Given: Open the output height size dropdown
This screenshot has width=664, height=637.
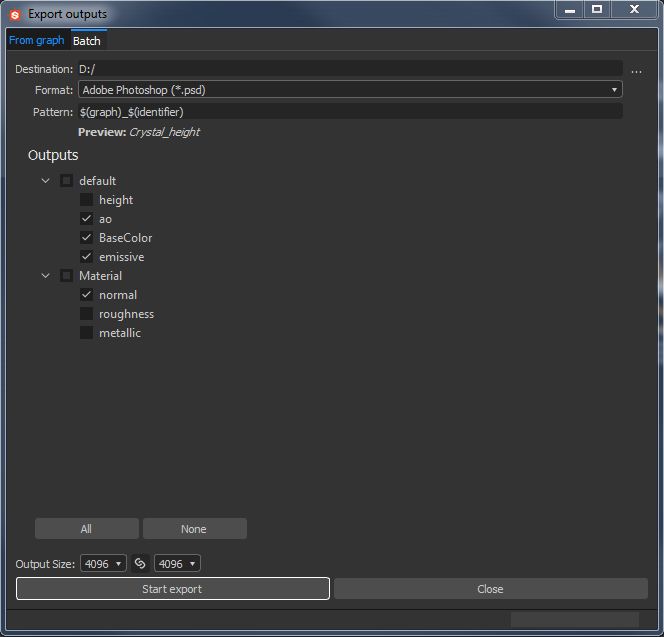Looking at the screenshot, I should (x=177, y=564).
